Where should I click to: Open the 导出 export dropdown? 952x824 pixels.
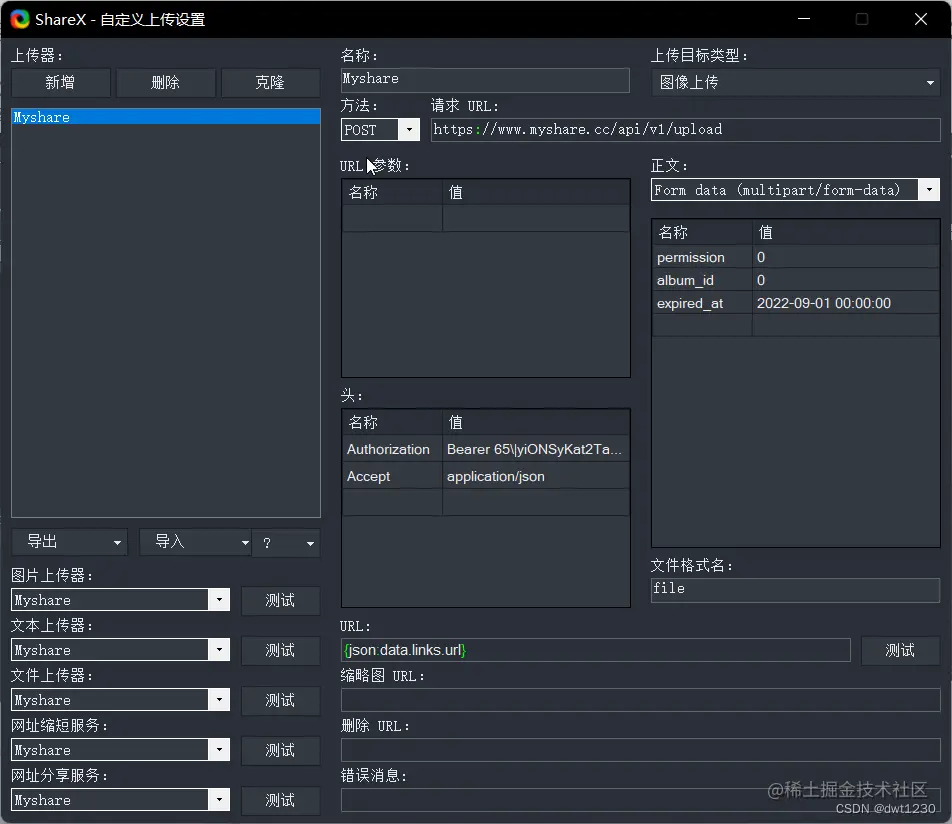tap(69, 541)
